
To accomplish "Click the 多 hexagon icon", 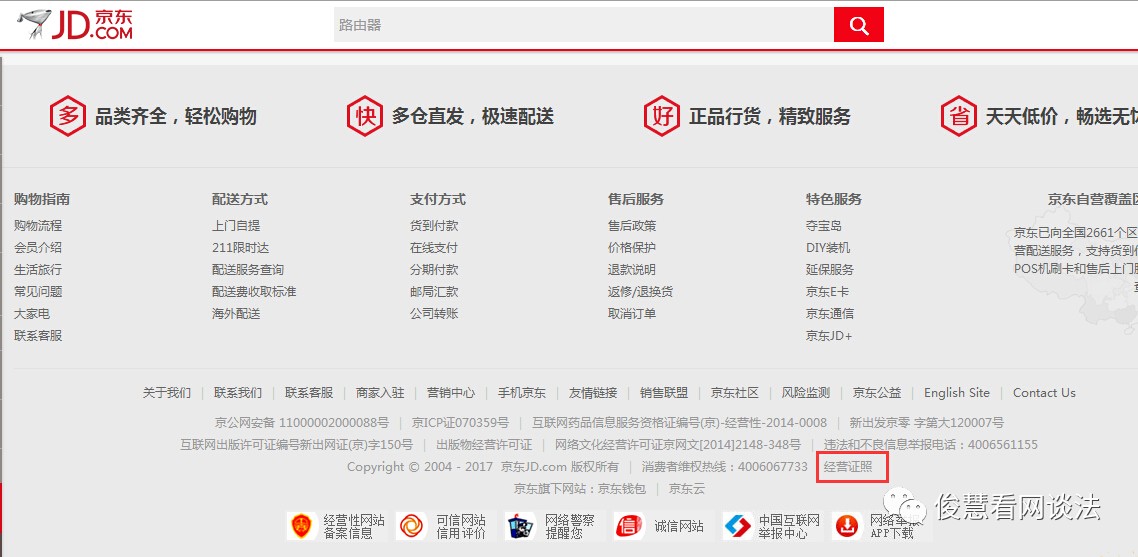I will tap(67, 115).
